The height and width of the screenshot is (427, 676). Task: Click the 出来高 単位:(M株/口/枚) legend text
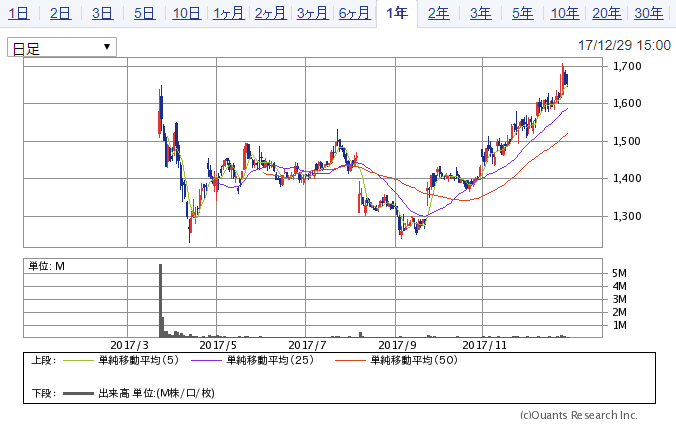tap(156, 393)
